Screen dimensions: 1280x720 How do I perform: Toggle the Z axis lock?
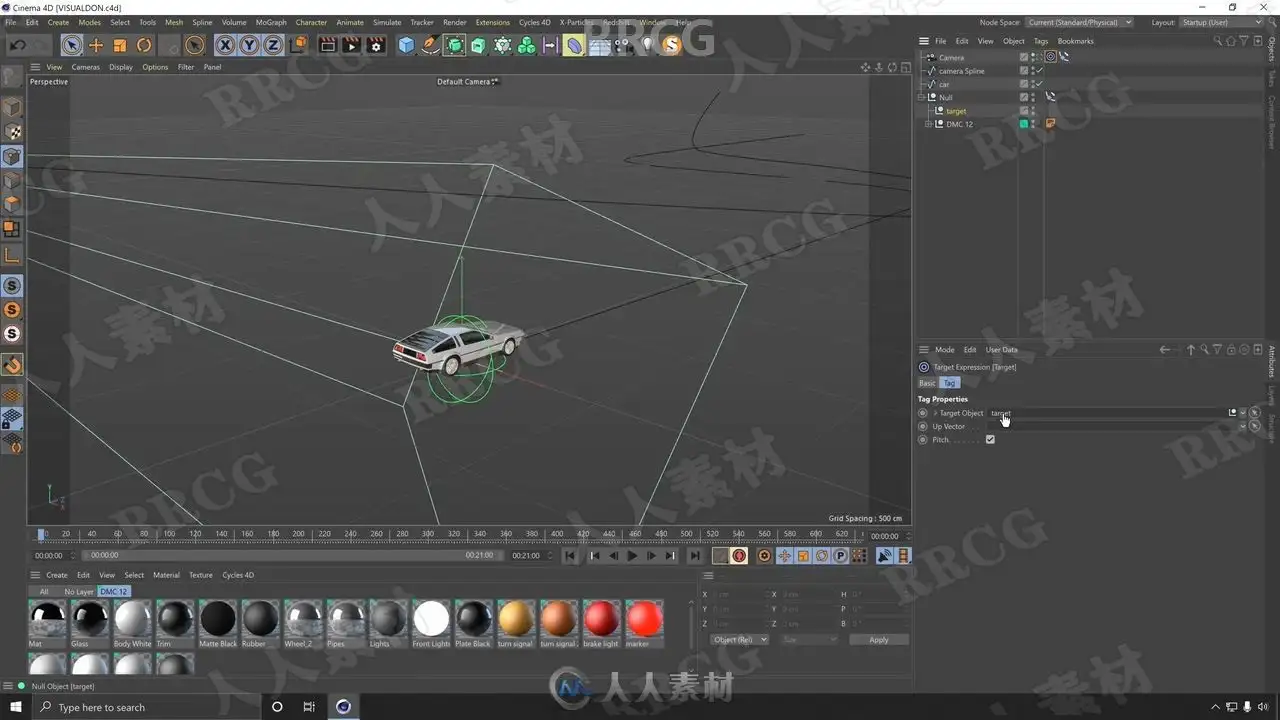tap(273, 45)
